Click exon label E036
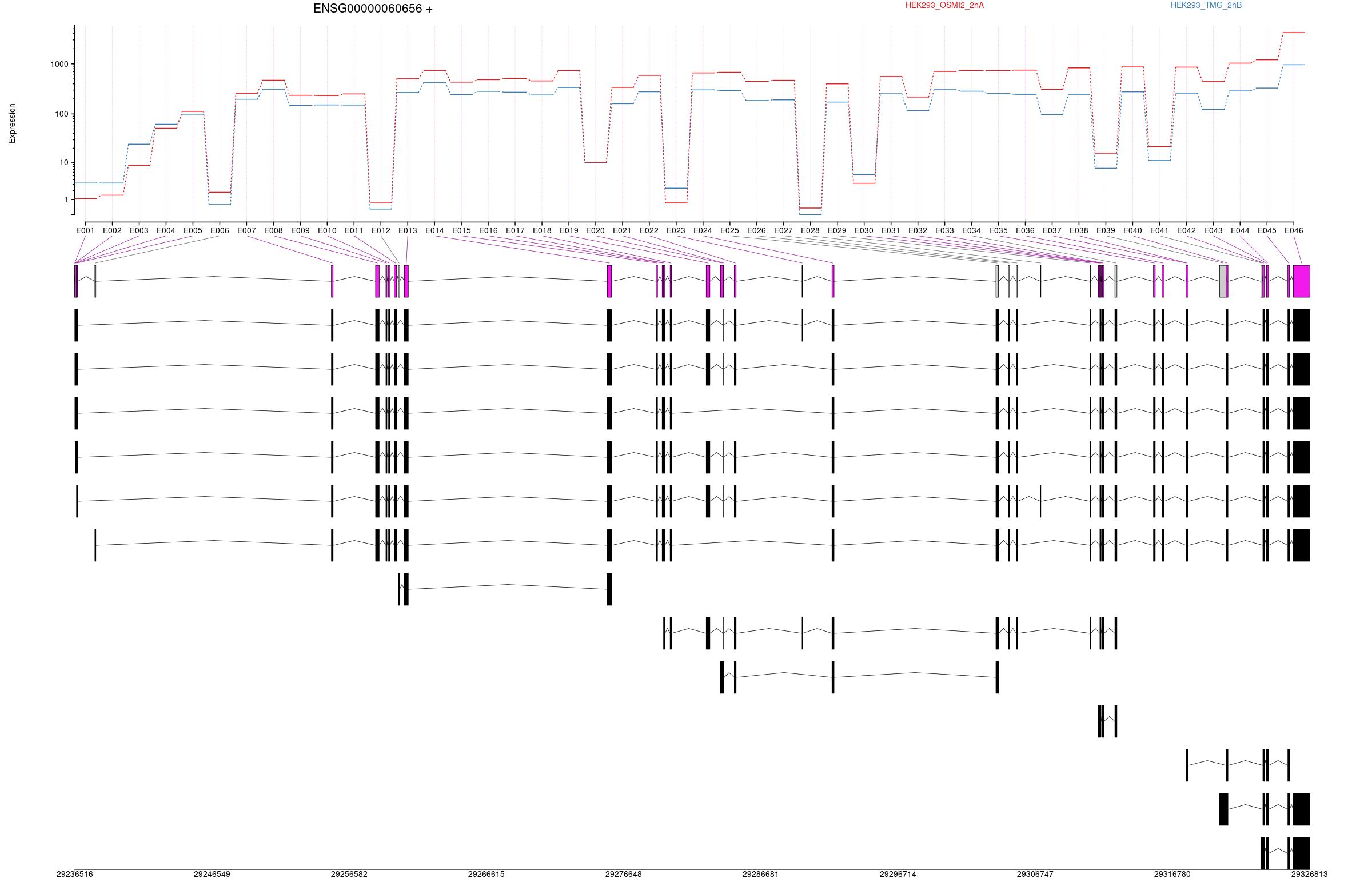 1025,231
